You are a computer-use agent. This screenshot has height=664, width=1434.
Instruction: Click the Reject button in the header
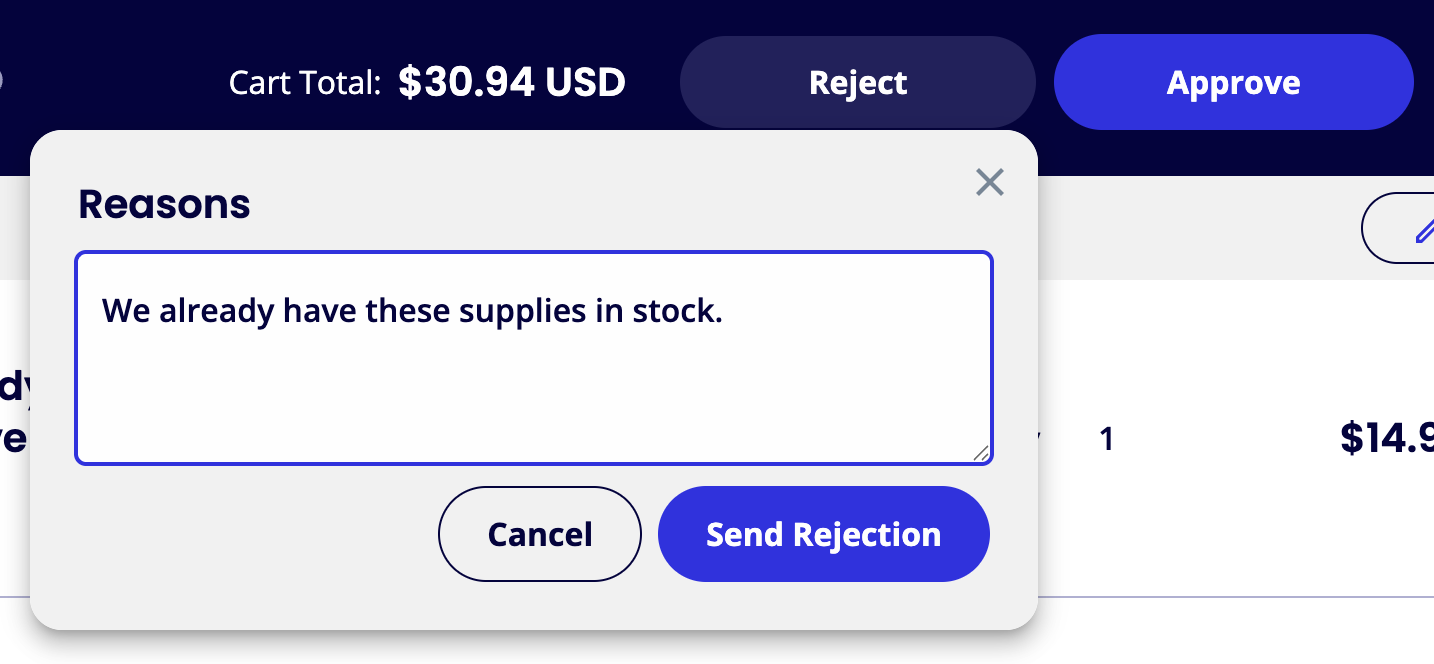pyautogui.click(x=857, y=82)
